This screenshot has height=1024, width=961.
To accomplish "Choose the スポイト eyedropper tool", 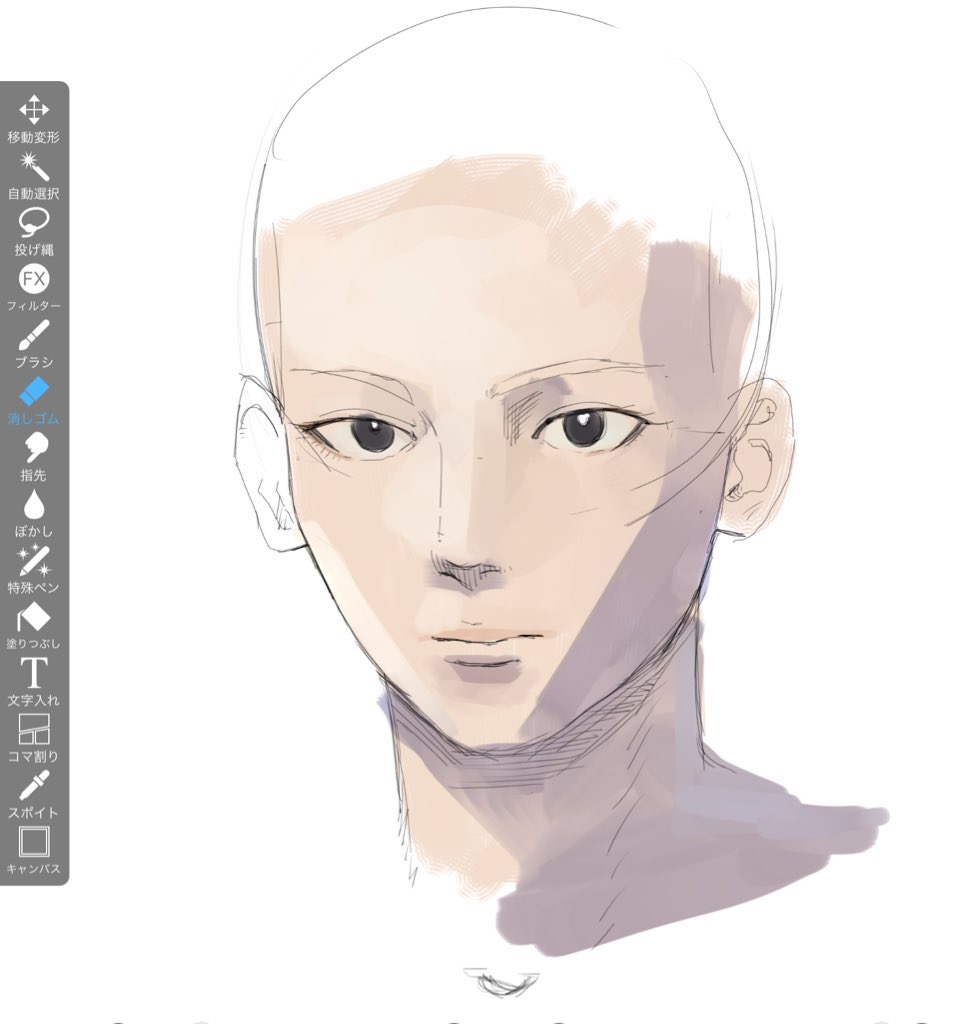I will 34,794.
